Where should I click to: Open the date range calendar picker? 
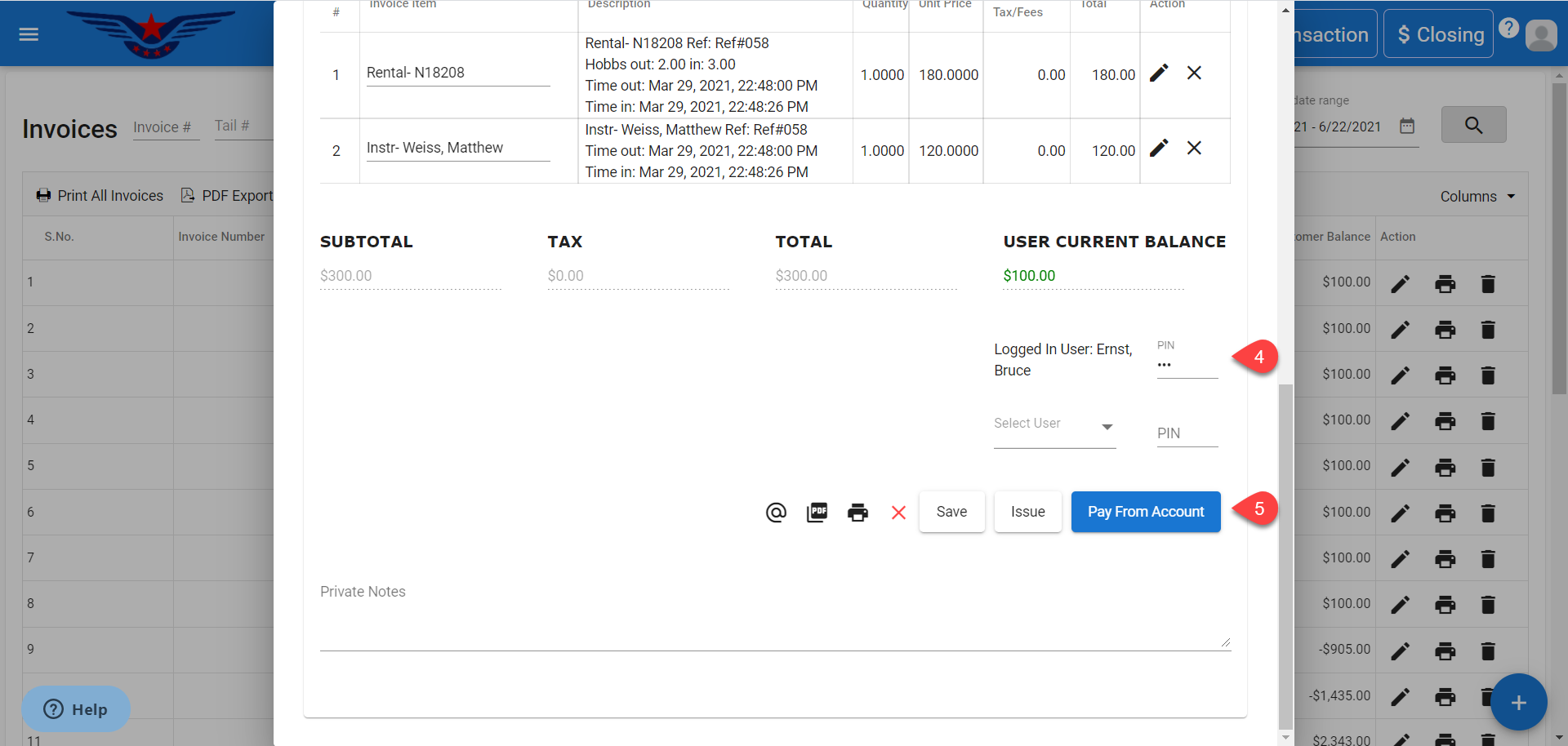coord(1407,126)
